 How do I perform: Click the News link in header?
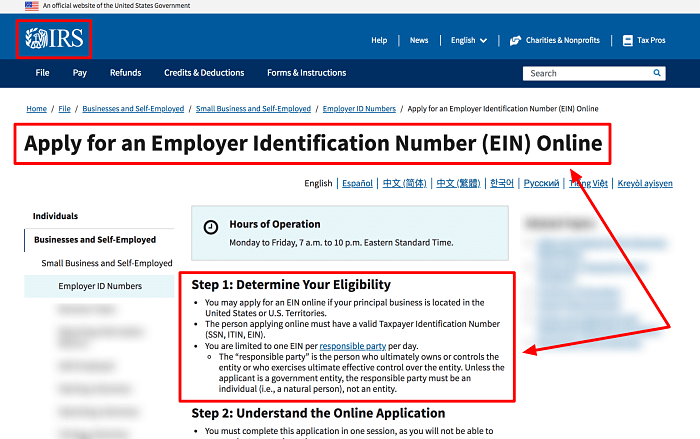[x=419, y=40]
